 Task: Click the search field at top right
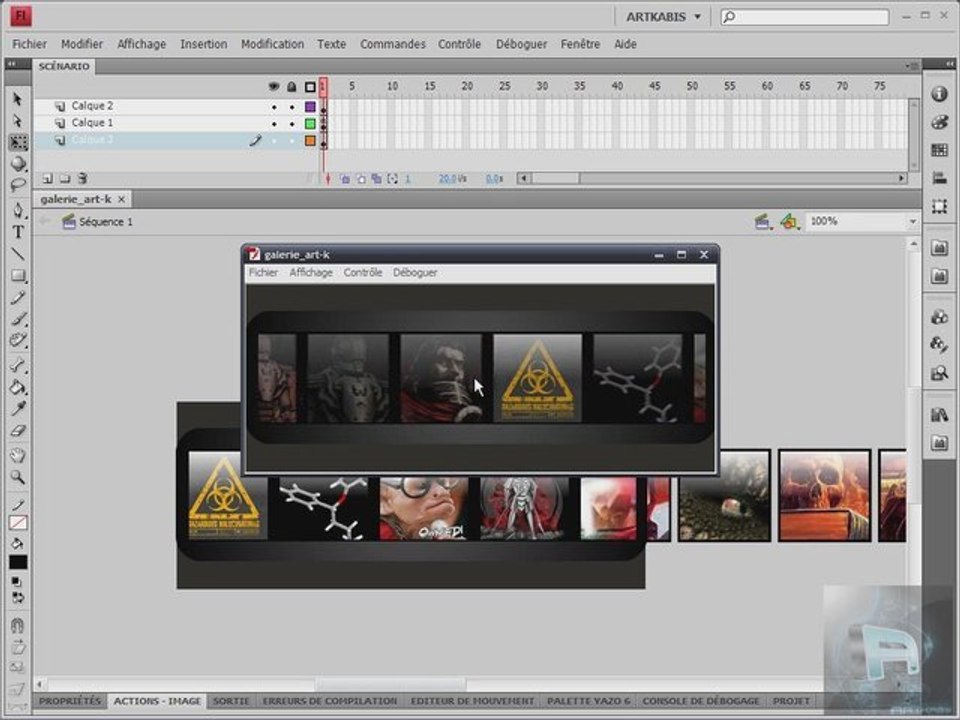tap(805, 17)
